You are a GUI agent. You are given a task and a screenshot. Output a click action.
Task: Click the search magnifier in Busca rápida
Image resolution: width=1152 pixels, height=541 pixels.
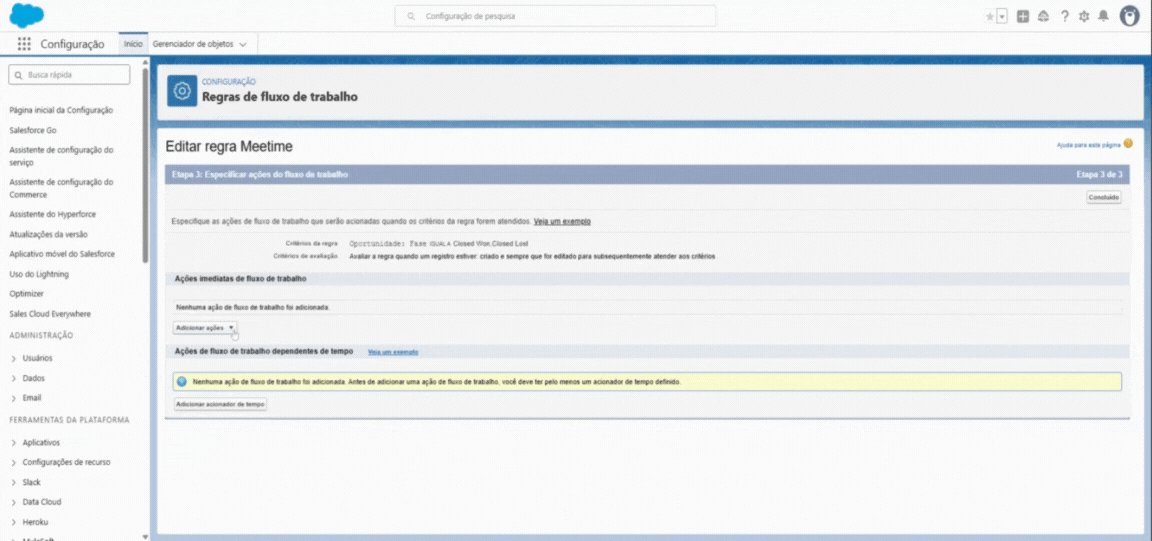coord(18,75)
